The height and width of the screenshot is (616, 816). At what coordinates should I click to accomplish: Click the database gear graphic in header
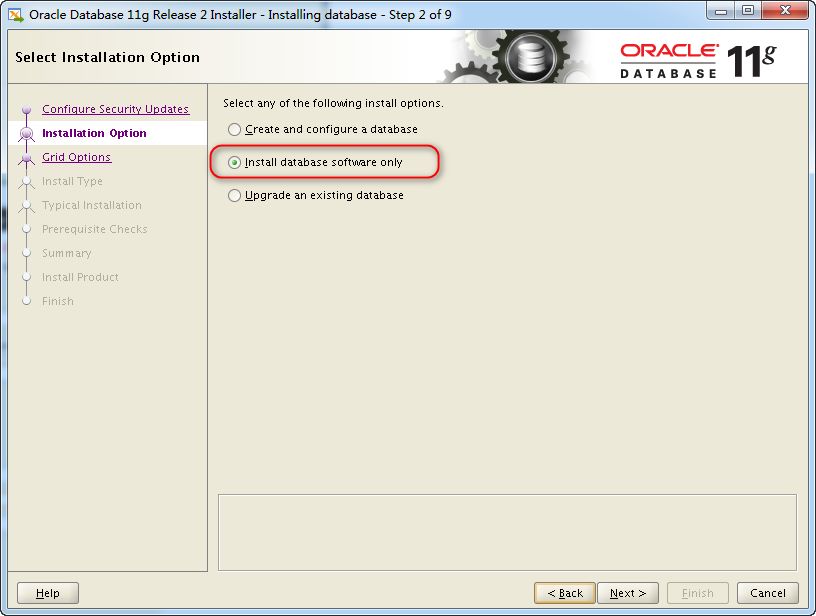(530, 56)
